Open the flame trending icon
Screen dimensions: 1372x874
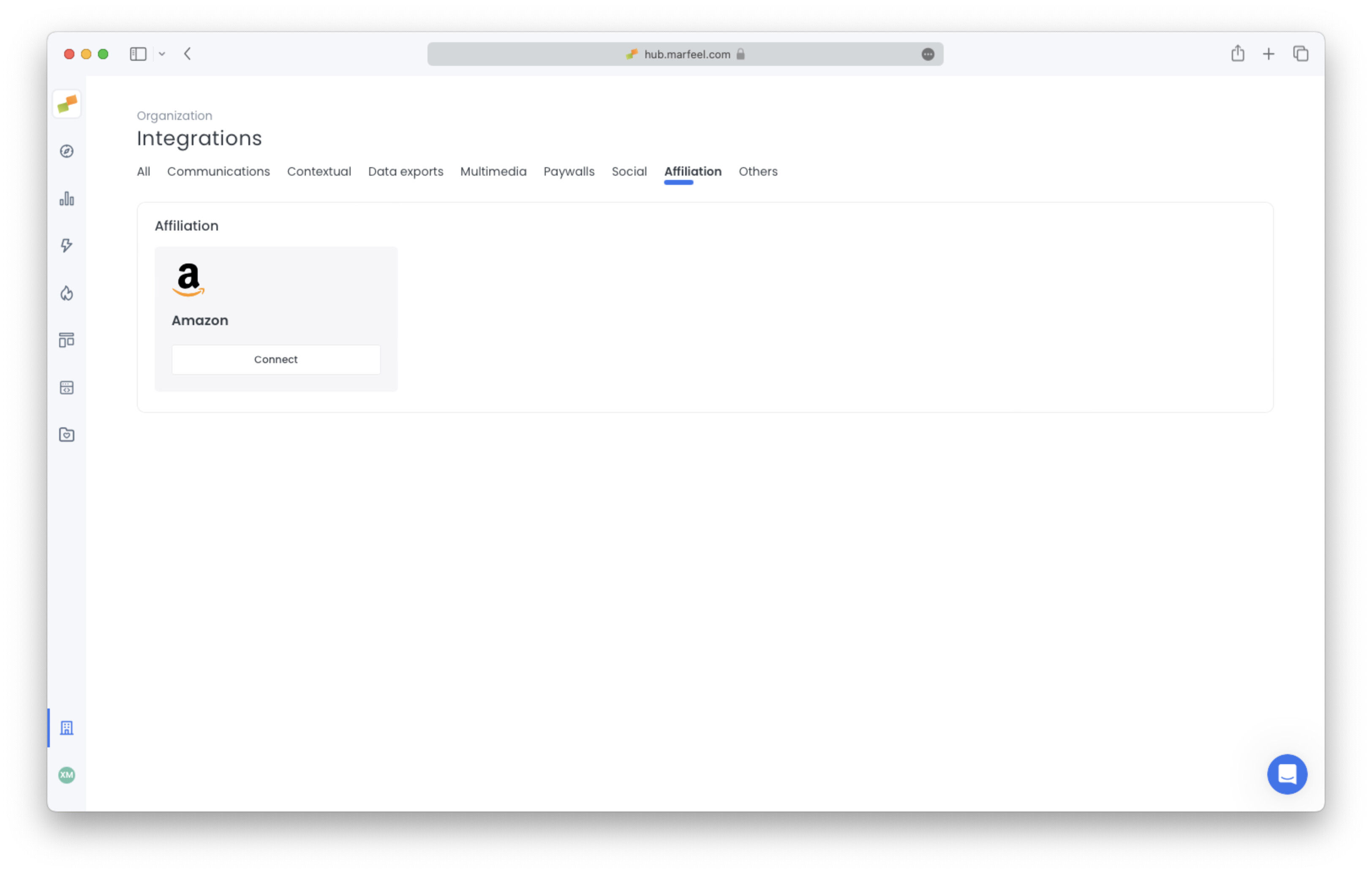click(x=67, y=293)
